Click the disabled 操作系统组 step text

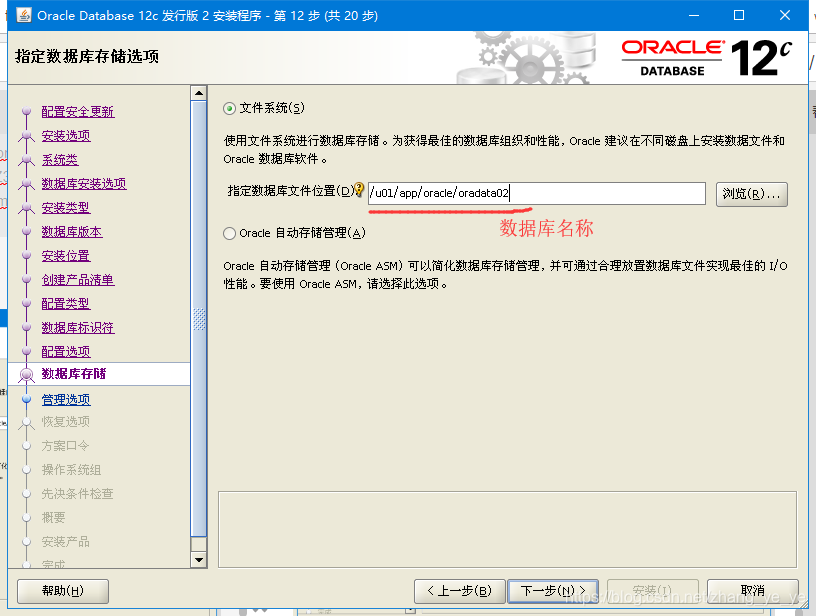[71, 469]
